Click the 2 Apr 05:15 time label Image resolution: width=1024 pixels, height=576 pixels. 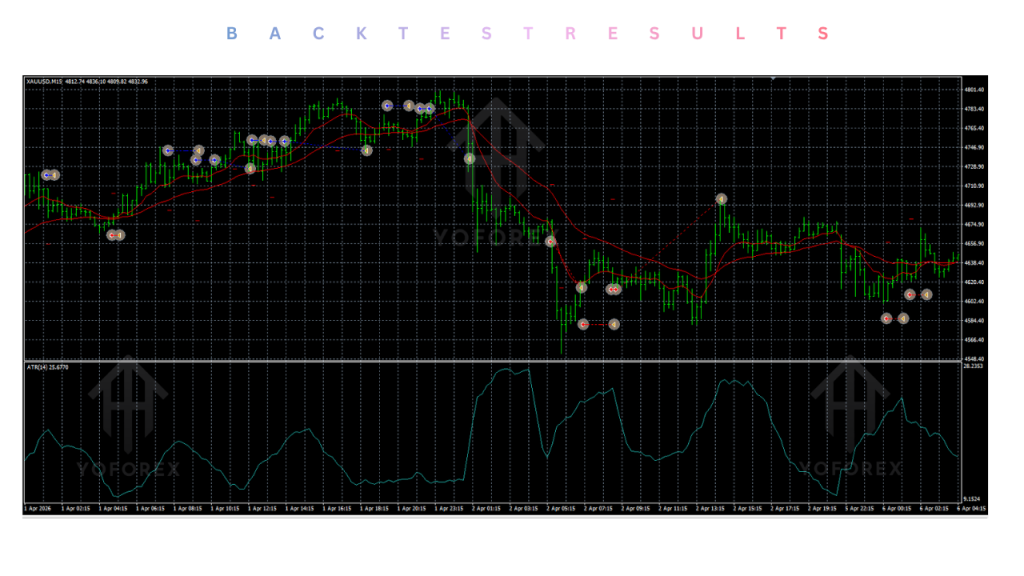pyautogui.click(x=561, y=508)
